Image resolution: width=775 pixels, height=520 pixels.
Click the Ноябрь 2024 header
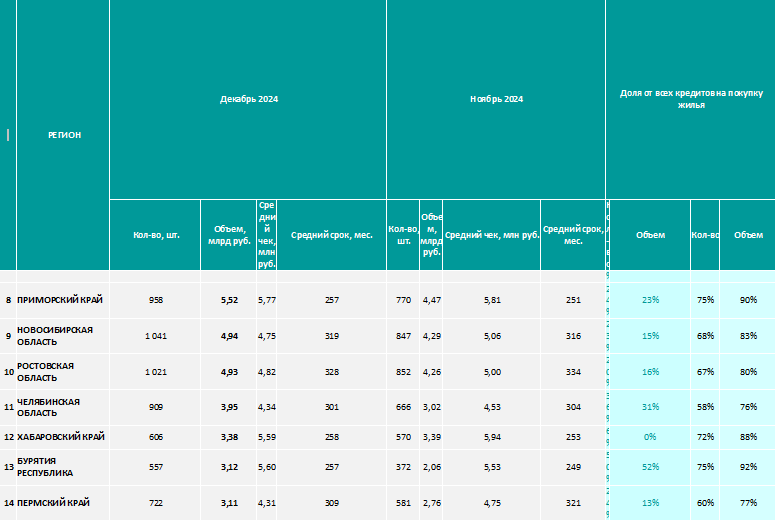496,99
